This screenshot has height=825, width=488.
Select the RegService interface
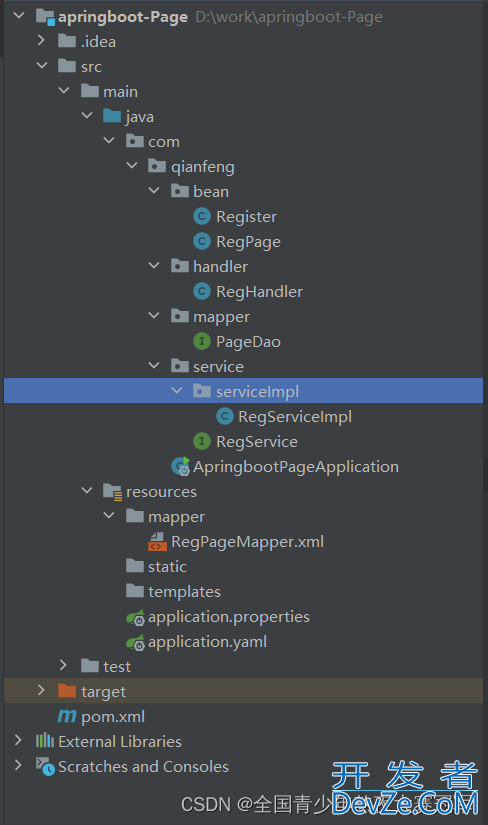[257, 441]
